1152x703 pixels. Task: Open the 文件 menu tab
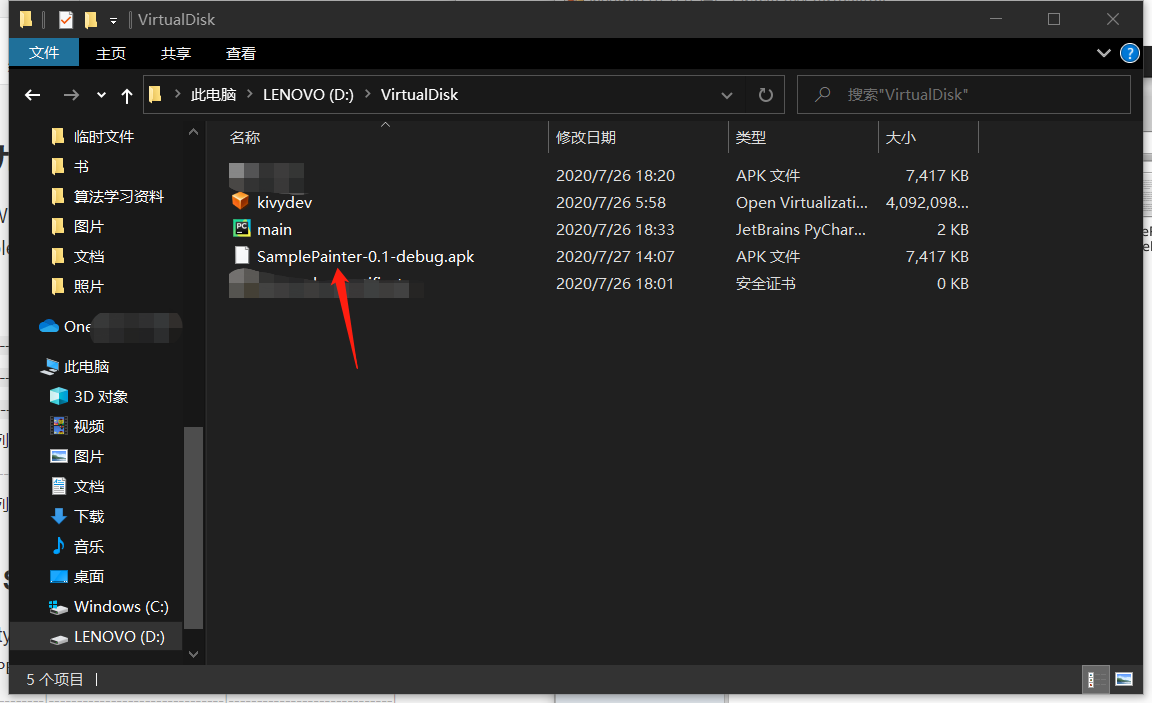44,53
